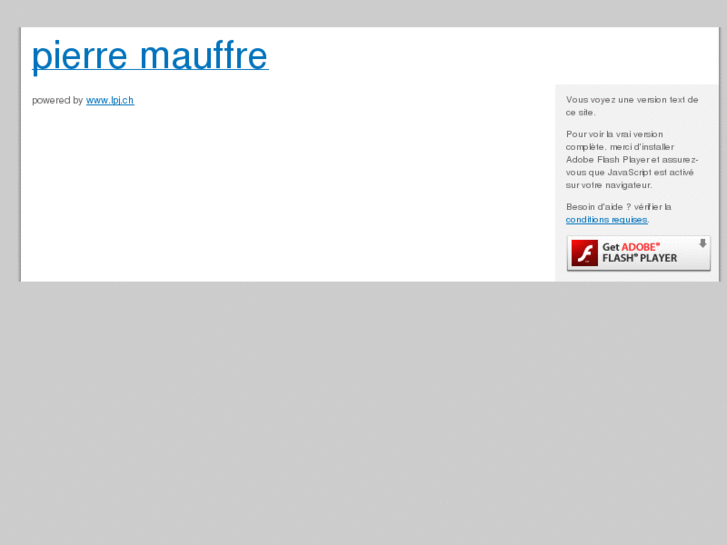Click text 'complète. merci d'installer'
The image size is (727, 545).
pyautogui.click(x=620, y=147)
